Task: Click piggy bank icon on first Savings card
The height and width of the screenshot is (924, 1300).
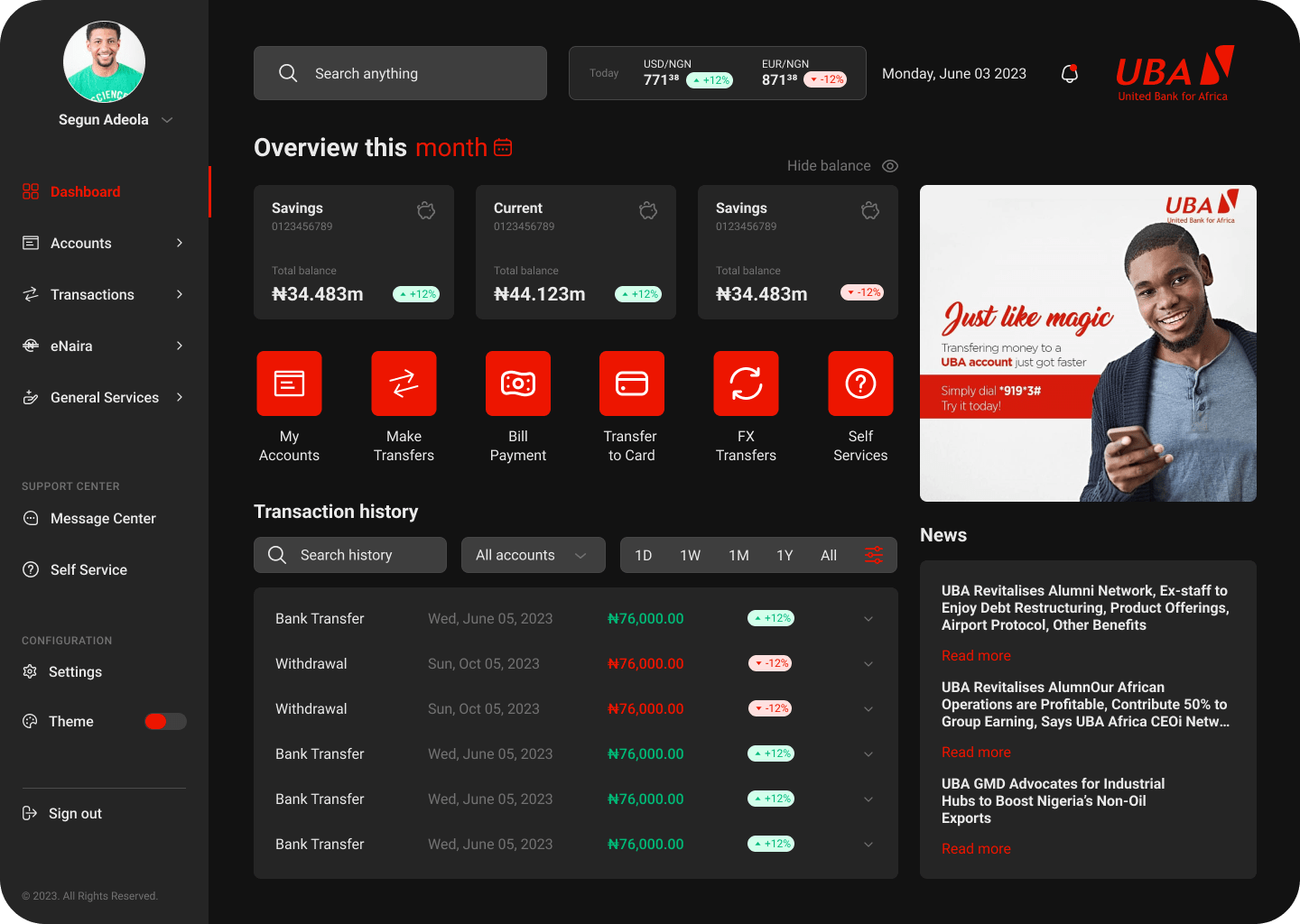Action: click(x=426, y=210)
